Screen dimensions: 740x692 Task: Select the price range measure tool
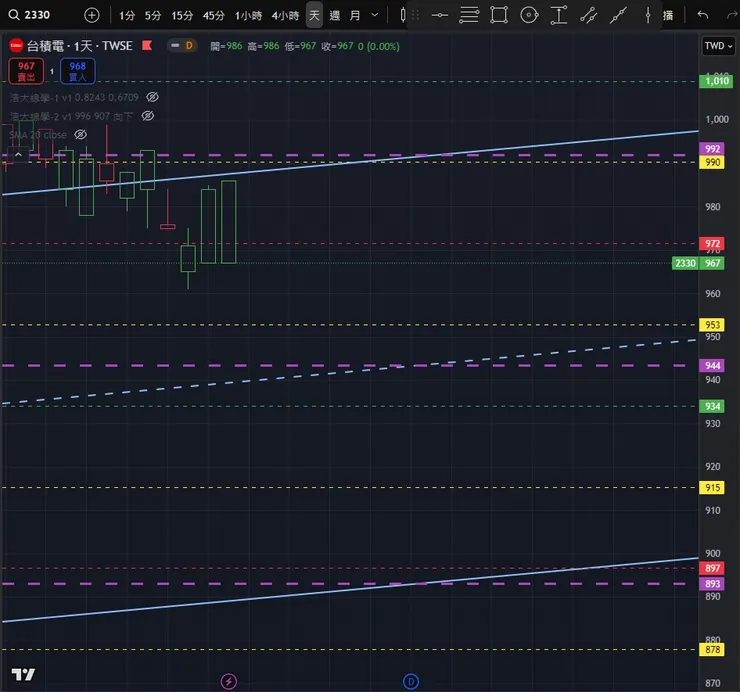559,15
